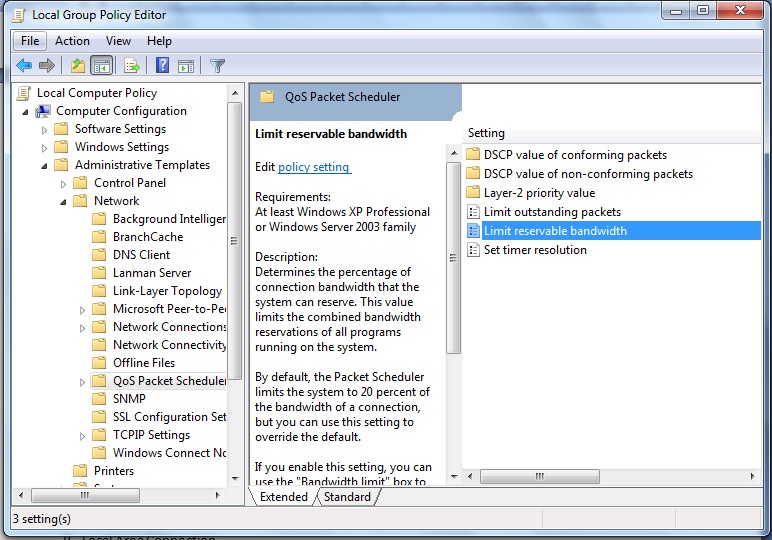Collapse the Administrative Templates node
This screenshot has width=772, height=540.
coord(44,166)
